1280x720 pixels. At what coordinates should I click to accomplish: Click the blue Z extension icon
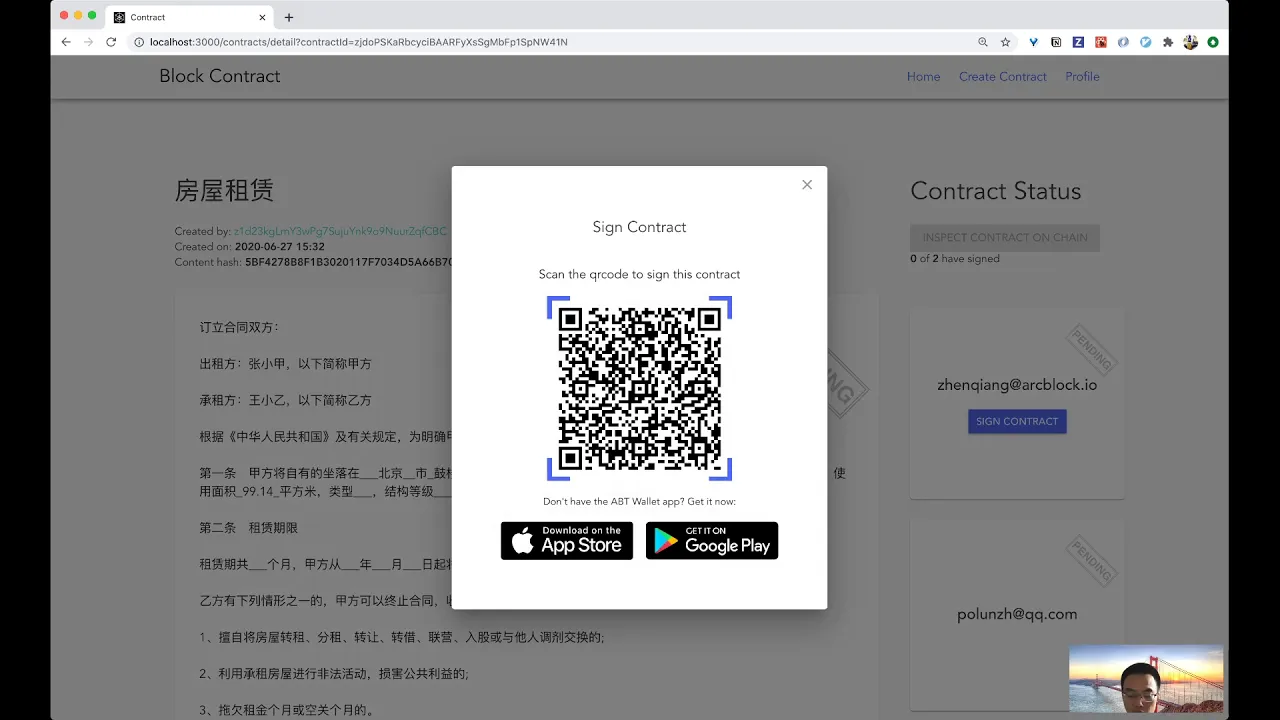tap(1078, 42)
